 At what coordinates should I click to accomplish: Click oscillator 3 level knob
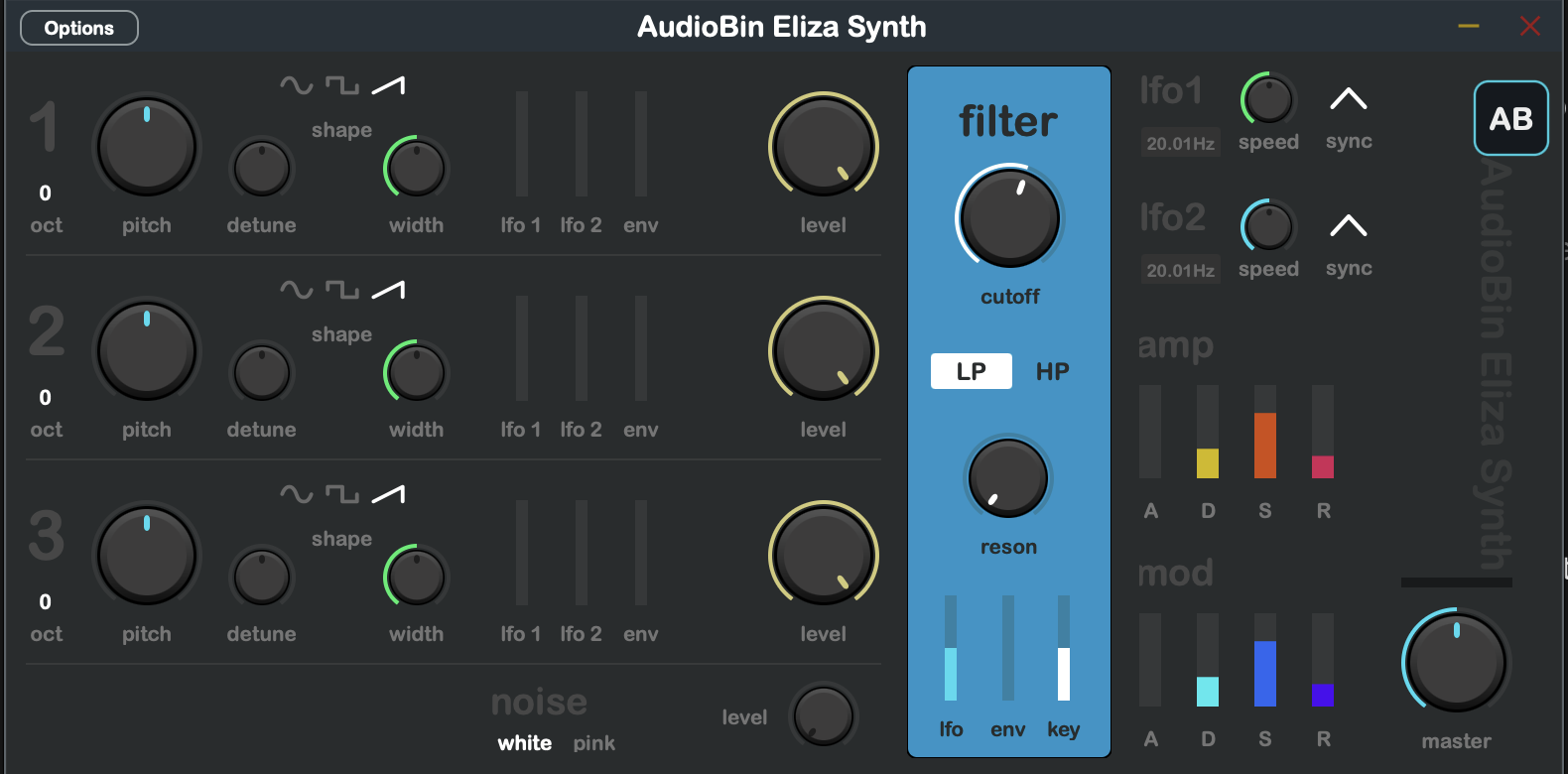(824, 556)
